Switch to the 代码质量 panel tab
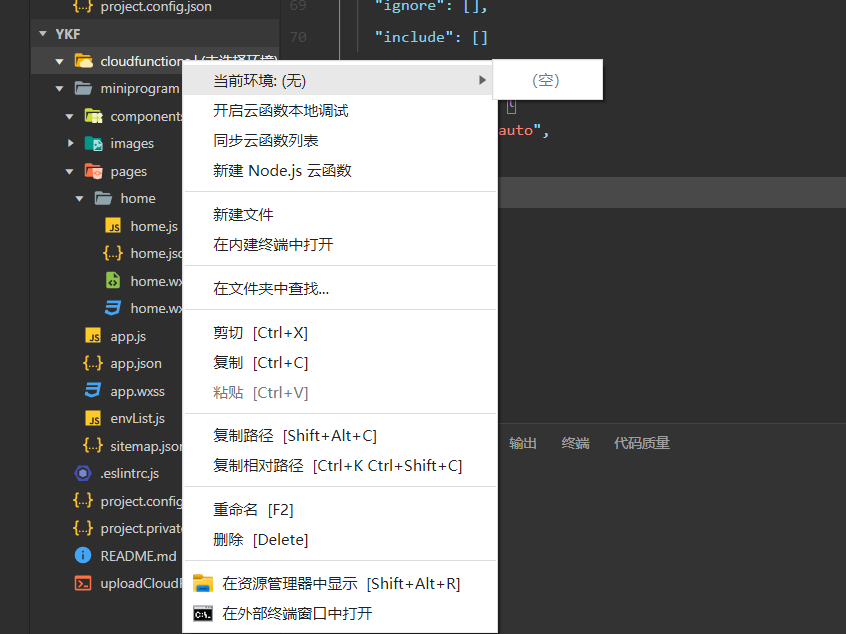This screenshot has width=846, height=634. pos(642,443)
